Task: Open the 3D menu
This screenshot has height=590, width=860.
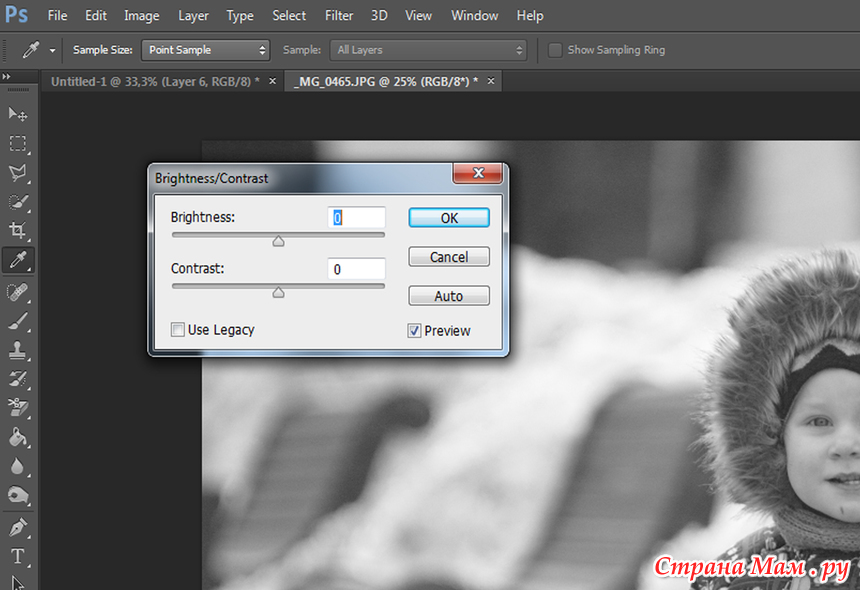Action: pos(379,15)
